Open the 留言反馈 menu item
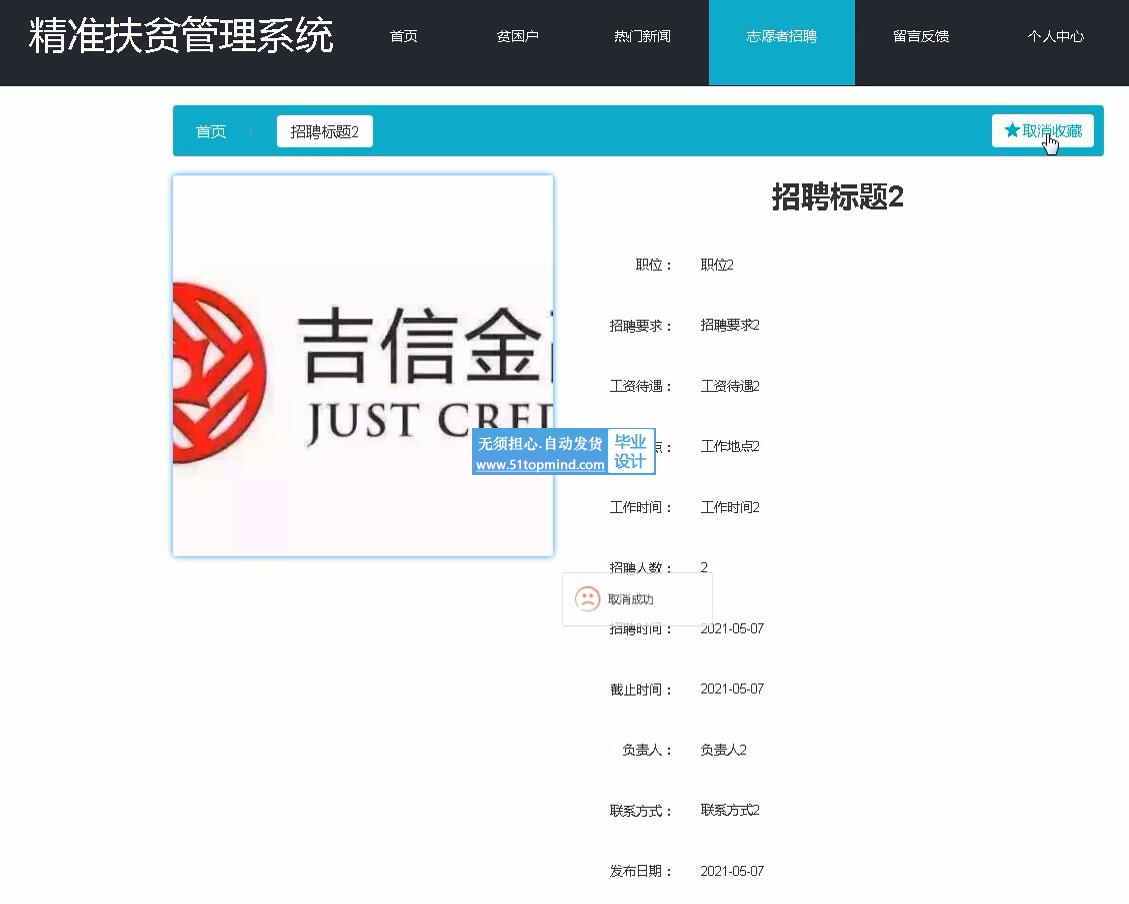The width and height of the screenshot is (1129, 904). tap(921, 36)
